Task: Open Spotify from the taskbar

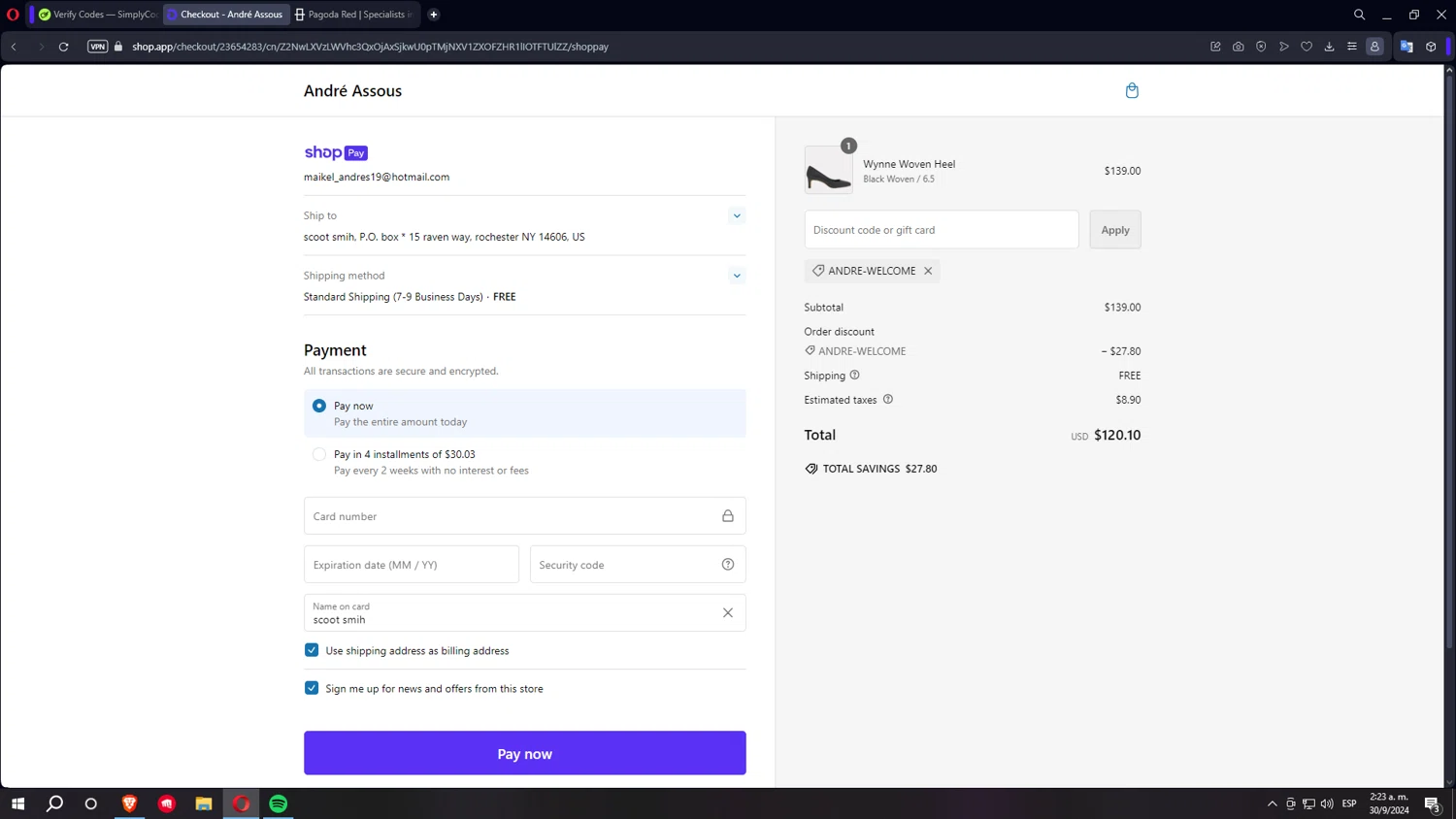Action: (x=279, y=803)
